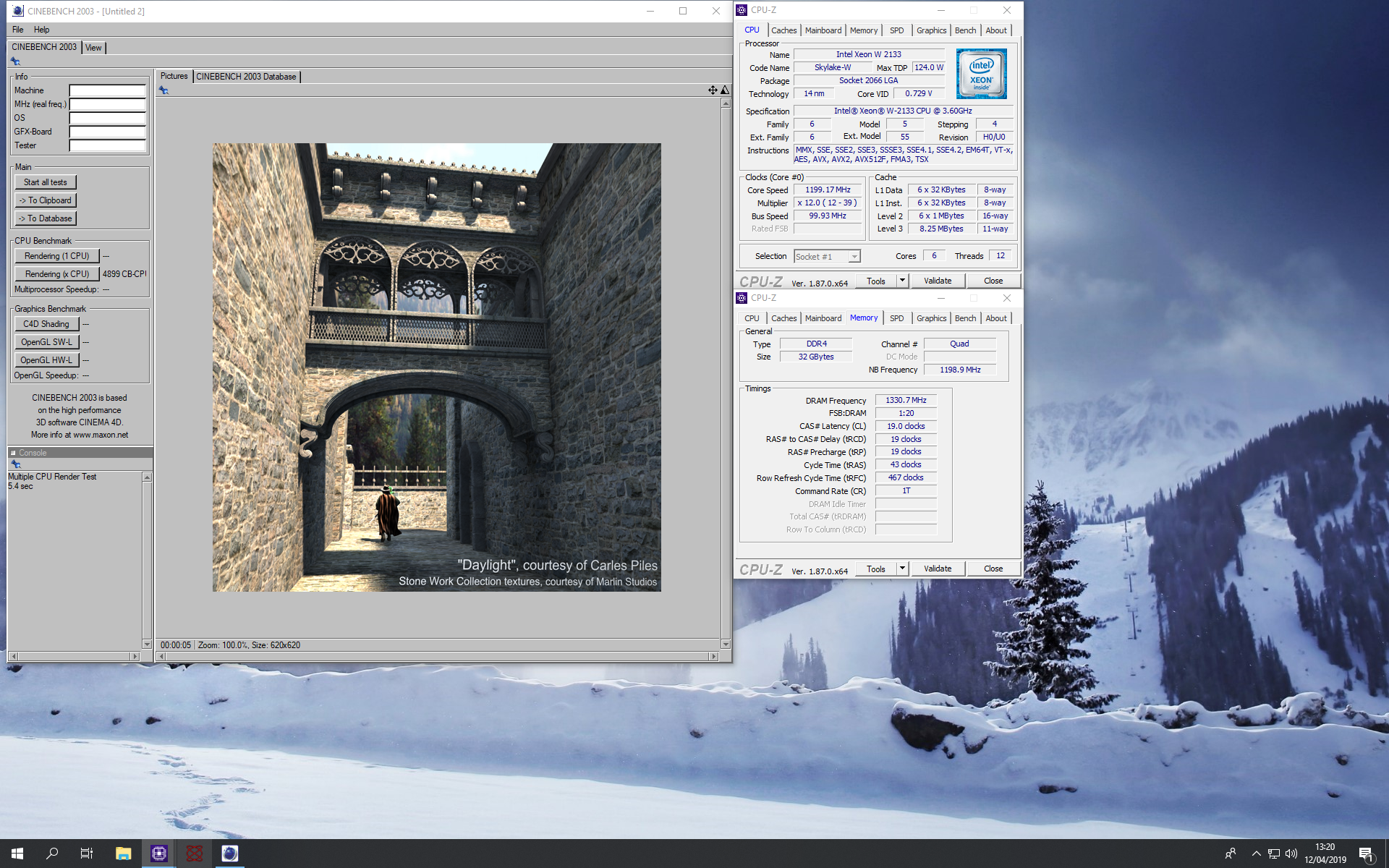Open the About tab in lower CPU-Z window

click(996, 318)
